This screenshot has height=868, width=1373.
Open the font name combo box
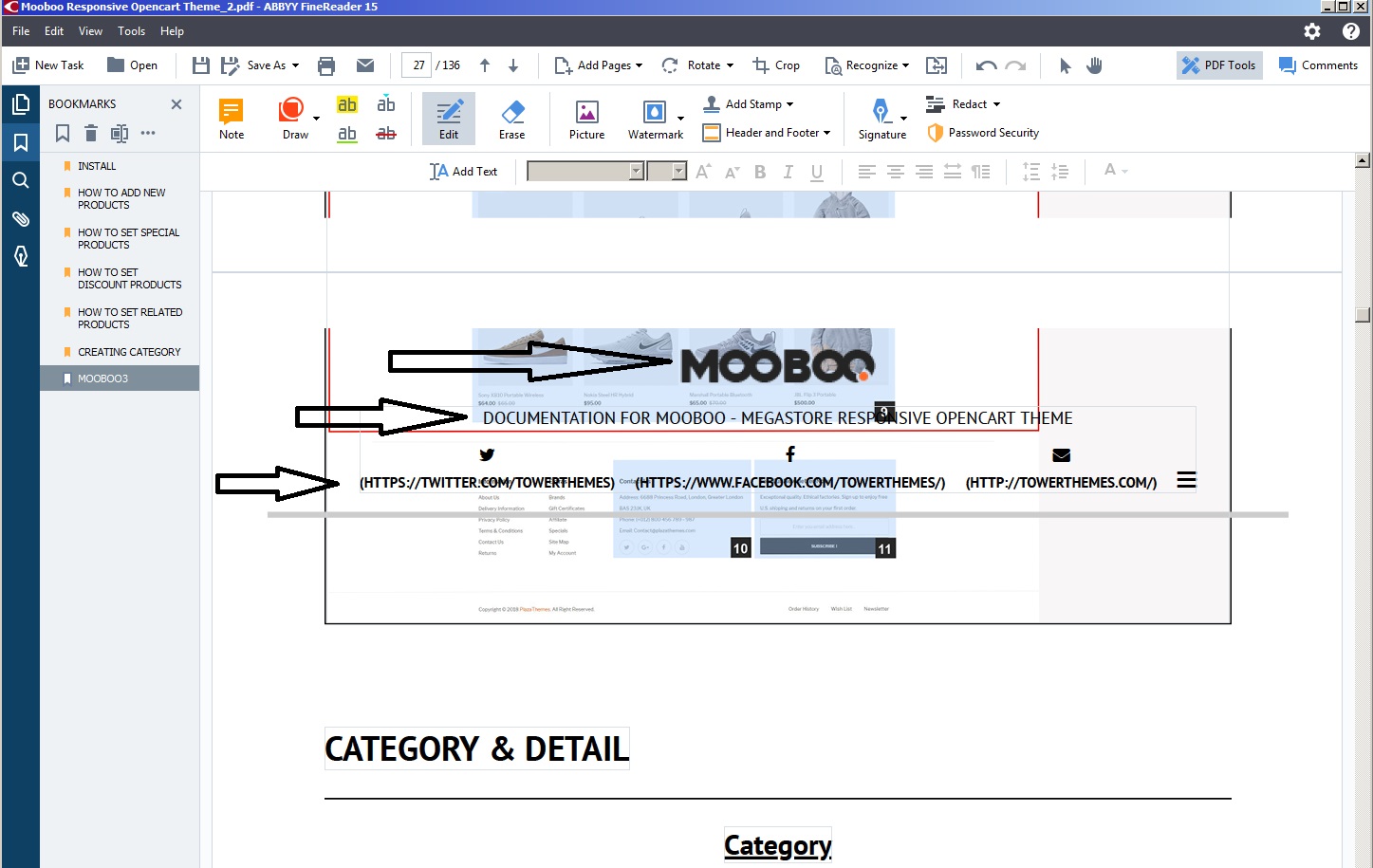[x=585, y=172]
